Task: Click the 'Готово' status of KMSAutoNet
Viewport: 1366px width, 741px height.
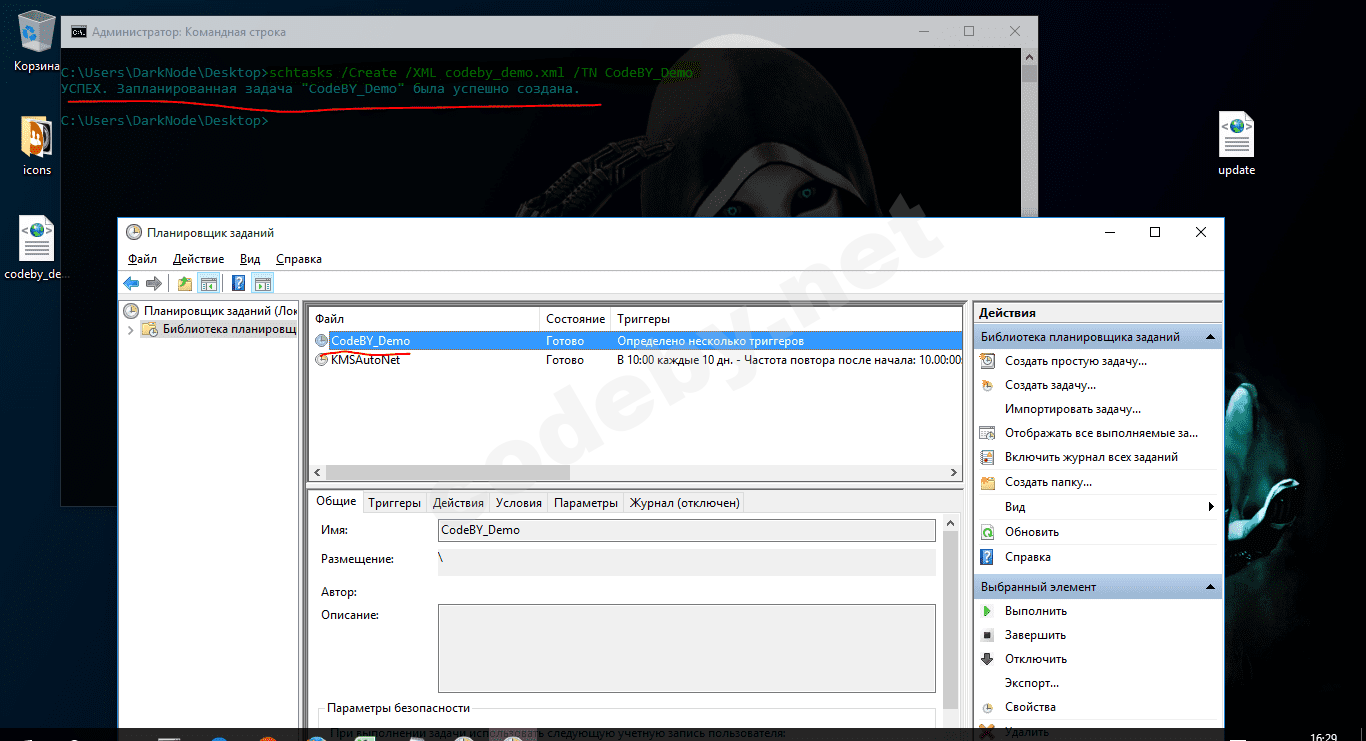Action: [565, 360]
